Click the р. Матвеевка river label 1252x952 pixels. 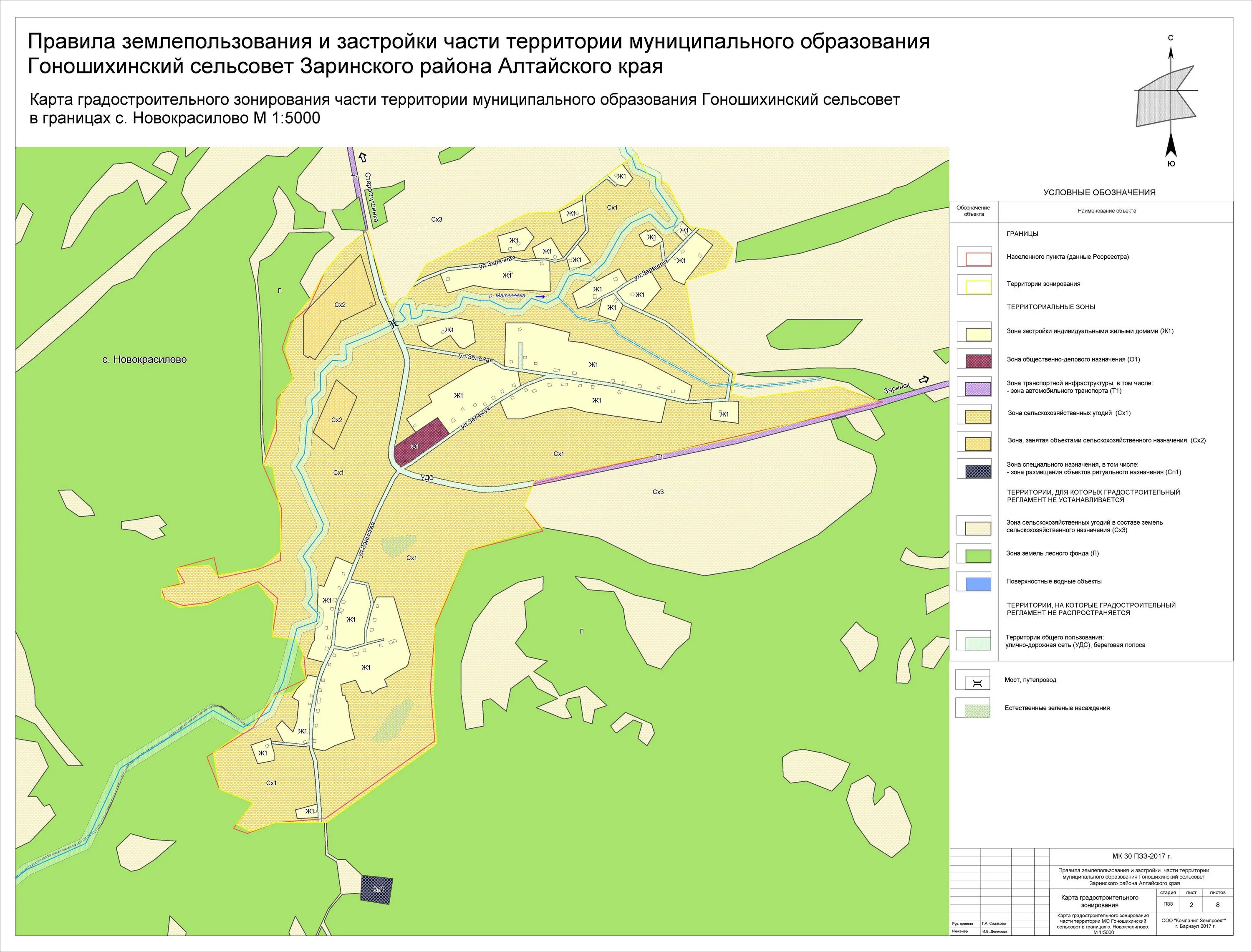pos(507,296)
